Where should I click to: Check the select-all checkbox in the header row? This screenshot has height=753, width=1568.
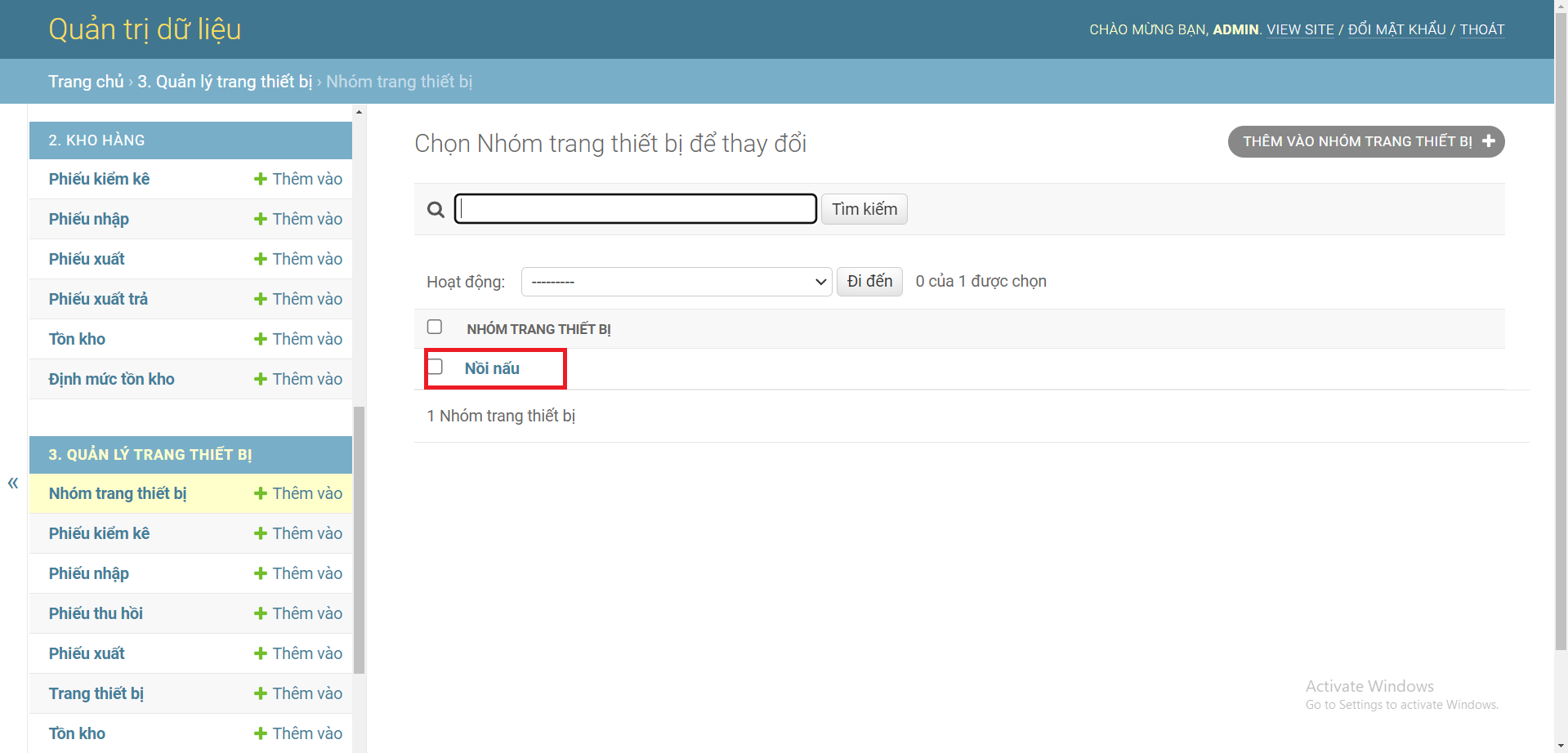pos(435,326)
